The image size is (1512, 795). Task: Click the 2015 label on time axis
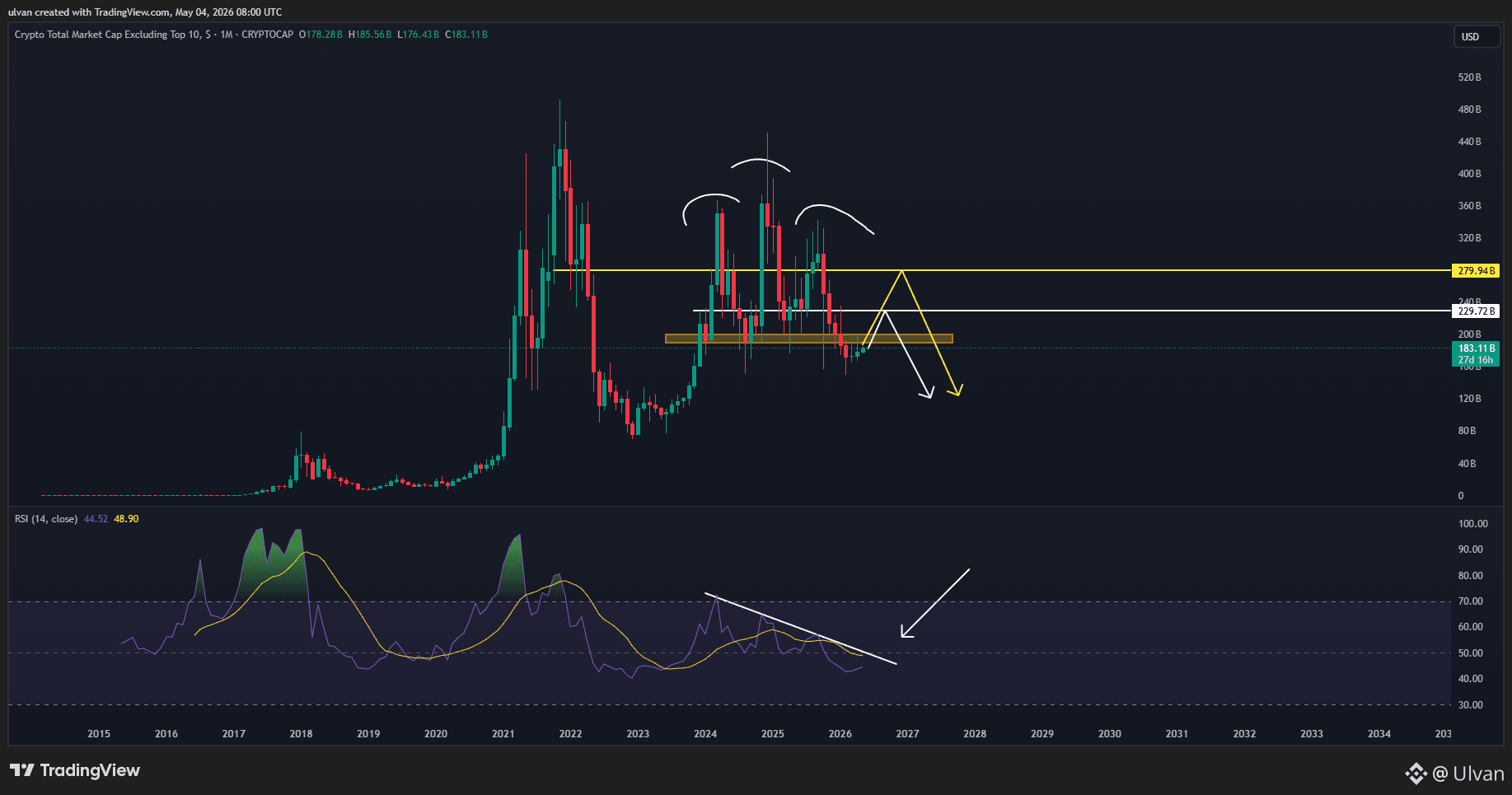99,734
